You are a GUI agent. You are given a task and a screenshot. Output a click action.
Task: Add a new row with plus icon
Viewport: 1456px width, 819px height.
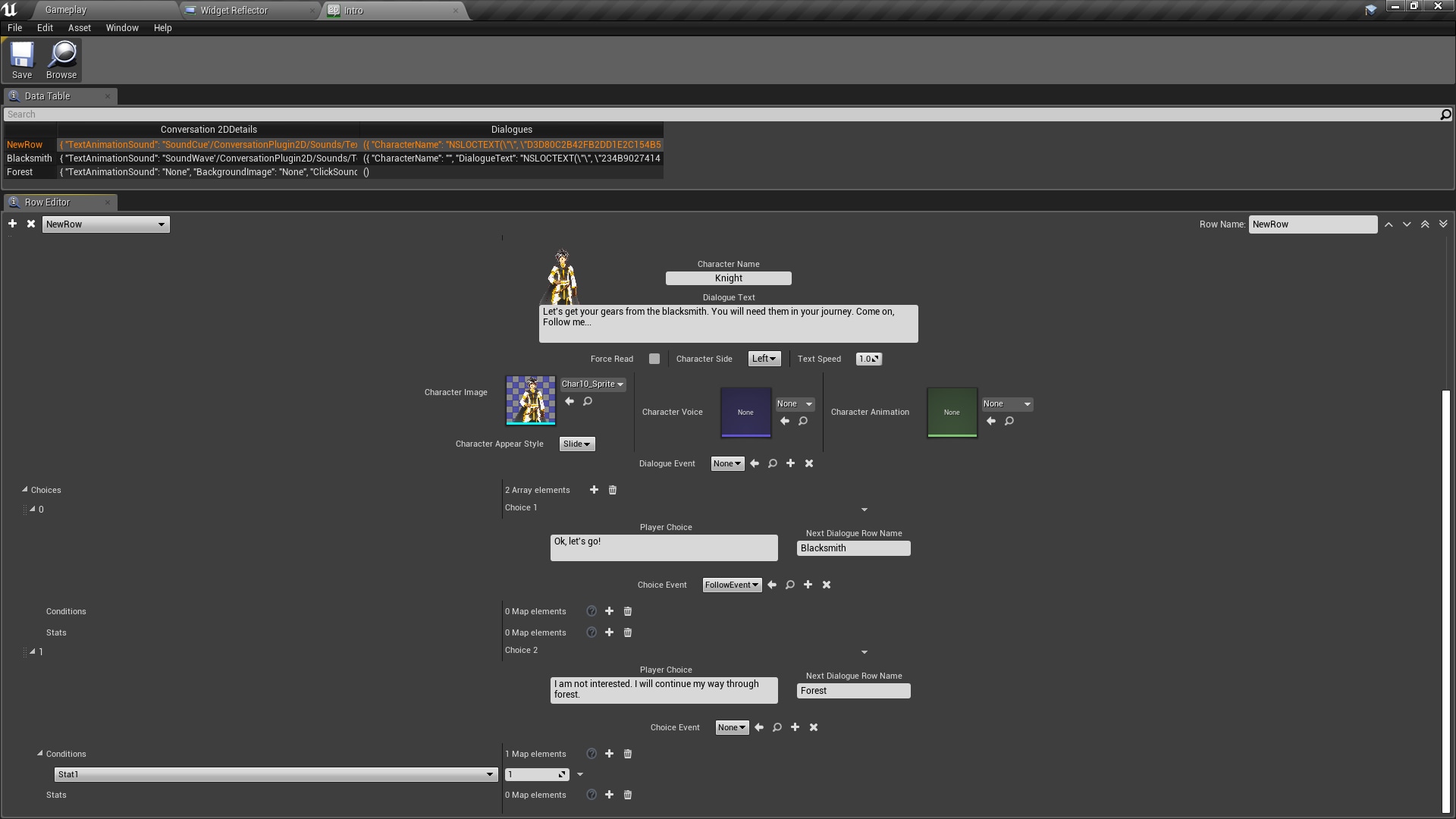[12, 224]
